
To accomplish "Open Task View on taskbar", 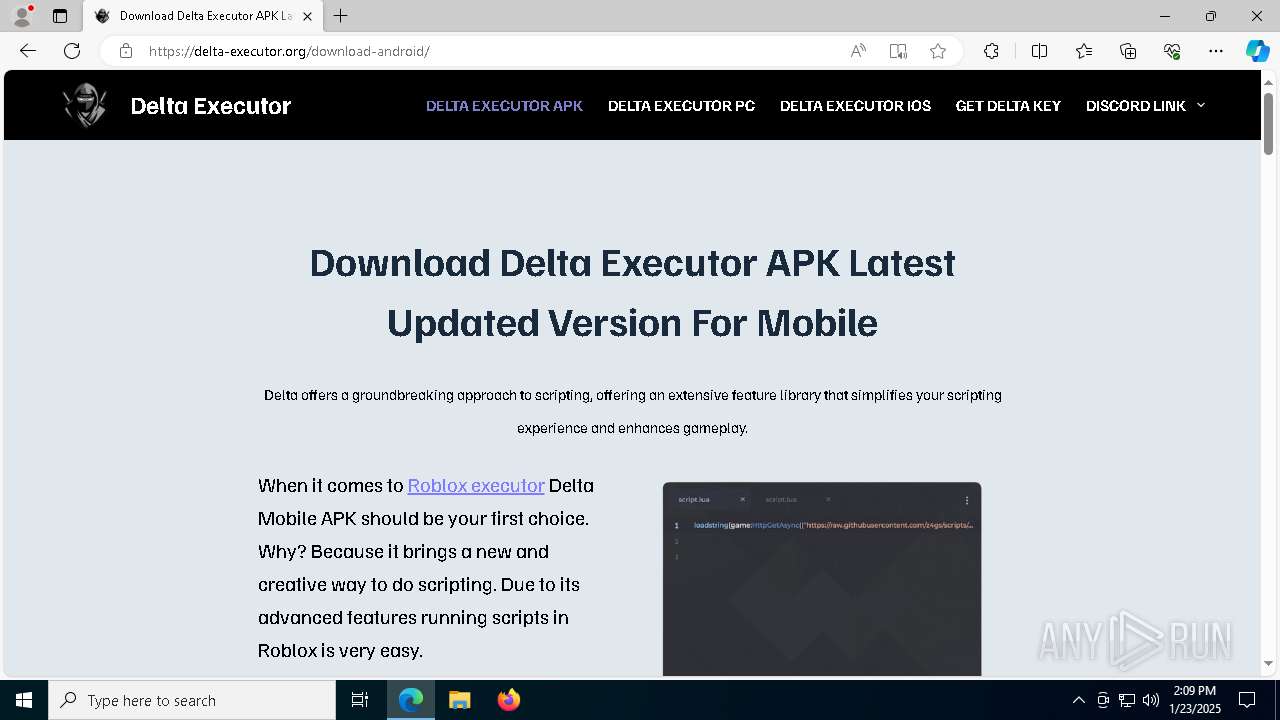I will (x=360, y=700).
